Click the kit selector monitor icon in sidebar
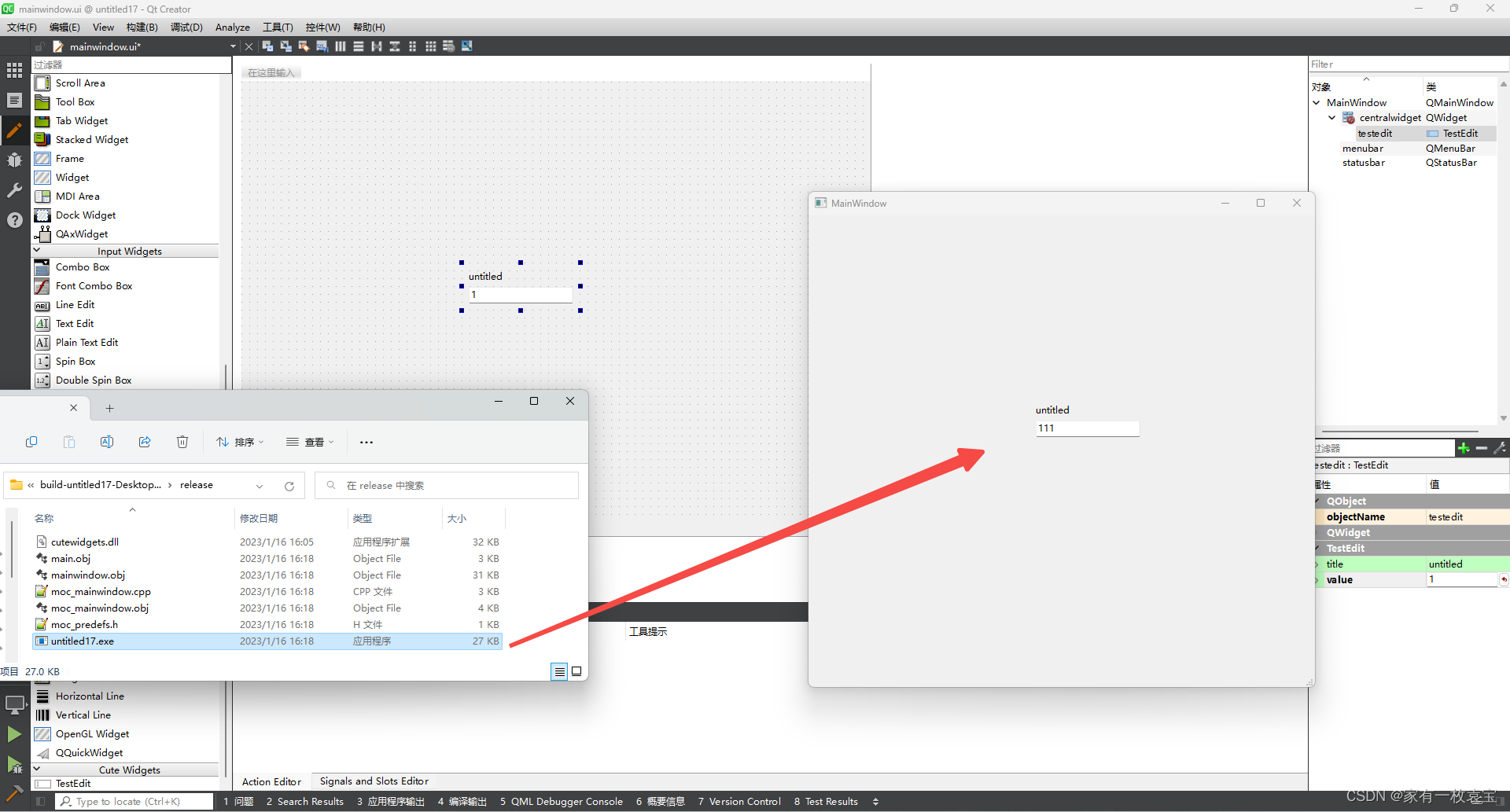The height and width of the screenshot is (812, 1510). click(x=14, y=704)
